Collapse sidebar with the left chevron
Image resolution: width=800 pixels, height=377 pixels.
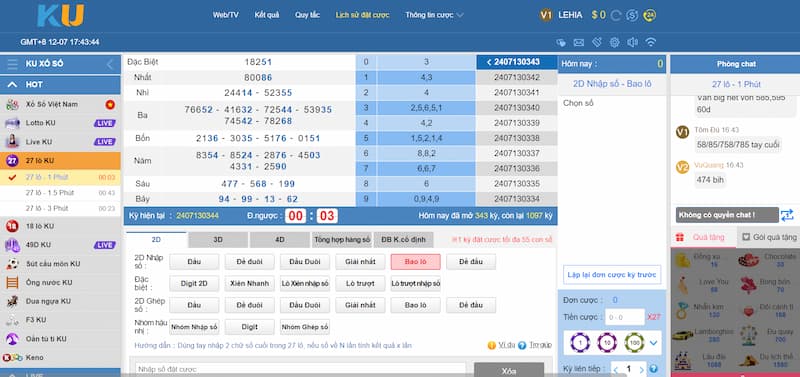click(x=110, y=64)
